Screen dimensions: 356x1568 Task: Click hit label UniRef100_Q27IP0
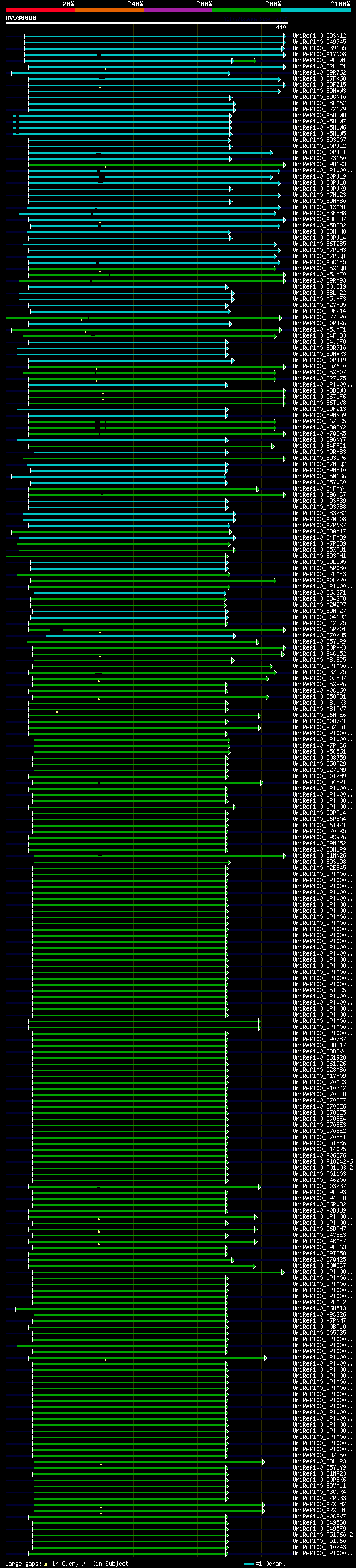pos(319,317)
